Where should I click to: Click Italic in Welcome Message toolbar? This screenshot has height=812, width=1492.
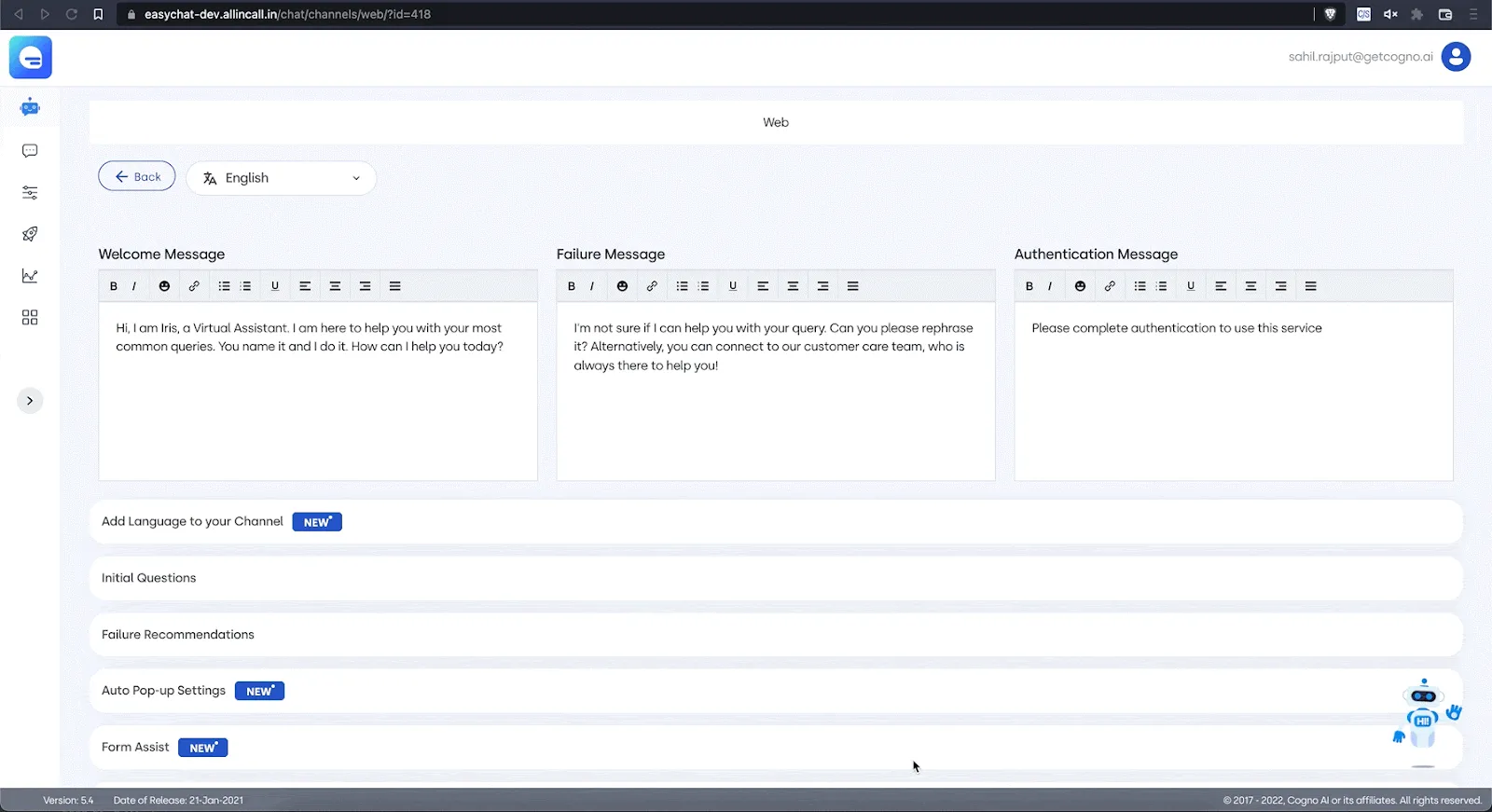coord(134,286)
